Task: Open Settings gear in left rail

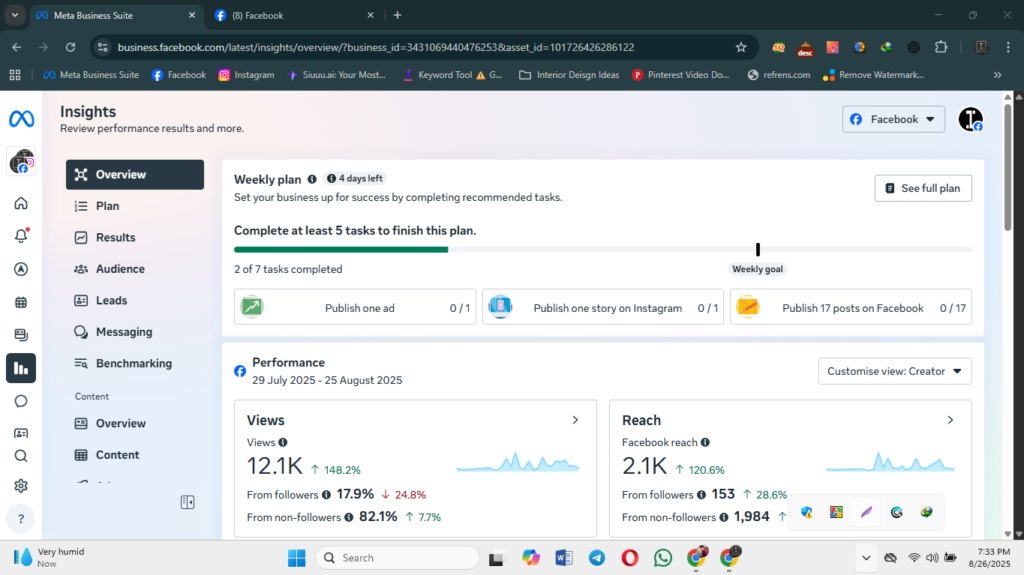Action: pos(21,485)
